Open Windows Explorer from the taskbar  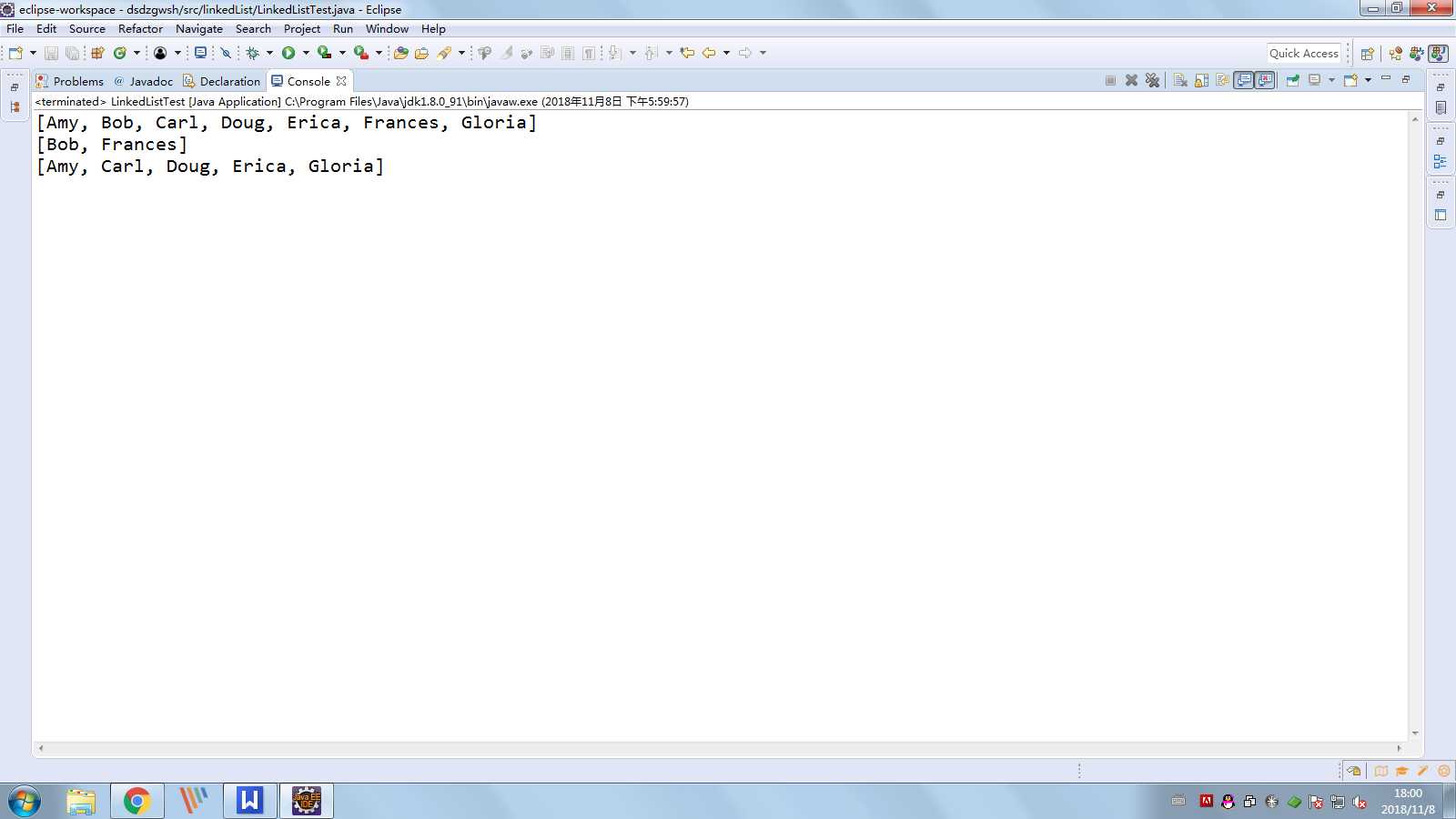click(x=81, y=801)
